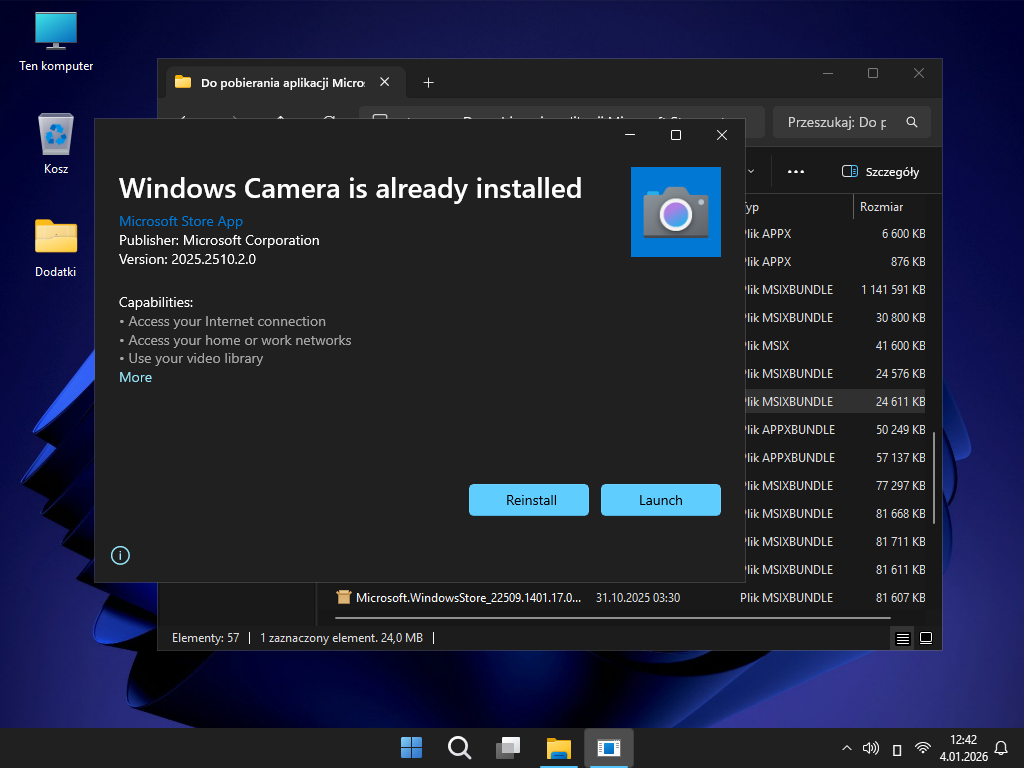1024x768 pixels.
Task: Switch to details list view in status bar
Action: pyautogui.click(x=902, y=638)
